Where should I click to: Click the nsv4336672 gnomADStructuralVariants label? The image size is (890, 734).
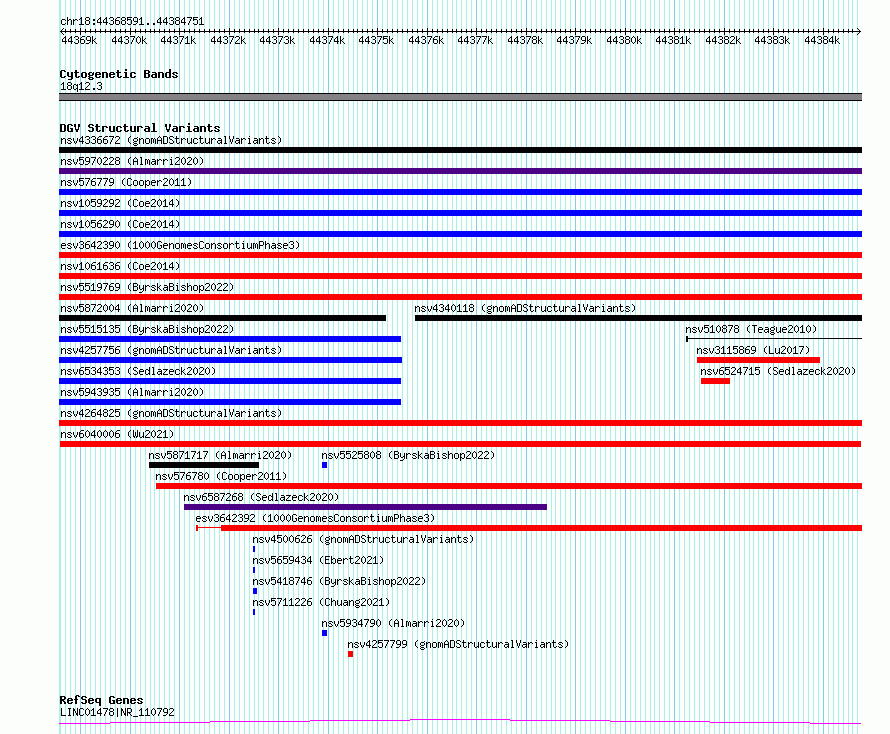pyautogui.click(x=171, y=140)
